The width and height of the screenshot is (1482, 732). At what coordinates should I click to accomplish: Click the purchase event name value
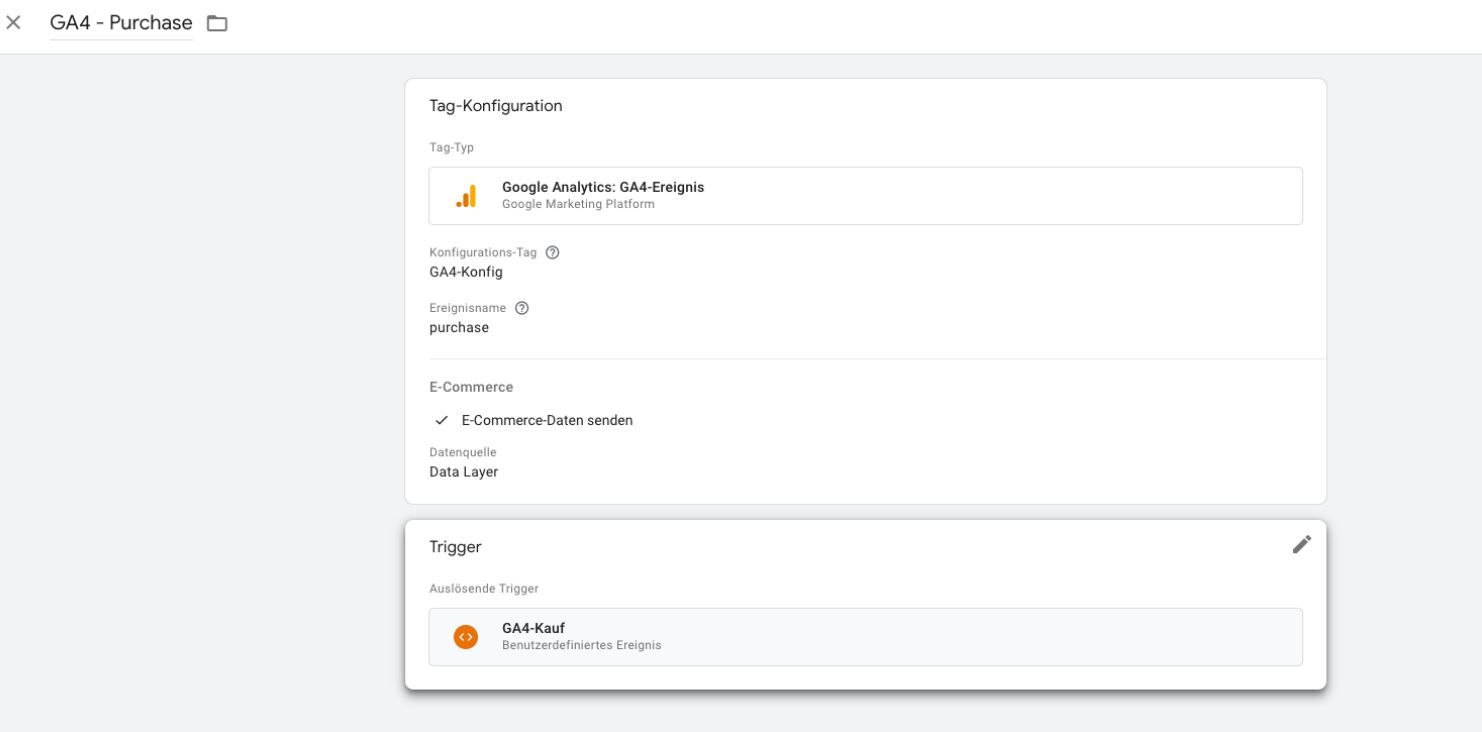pyautogui.click(x=459, y=327)
